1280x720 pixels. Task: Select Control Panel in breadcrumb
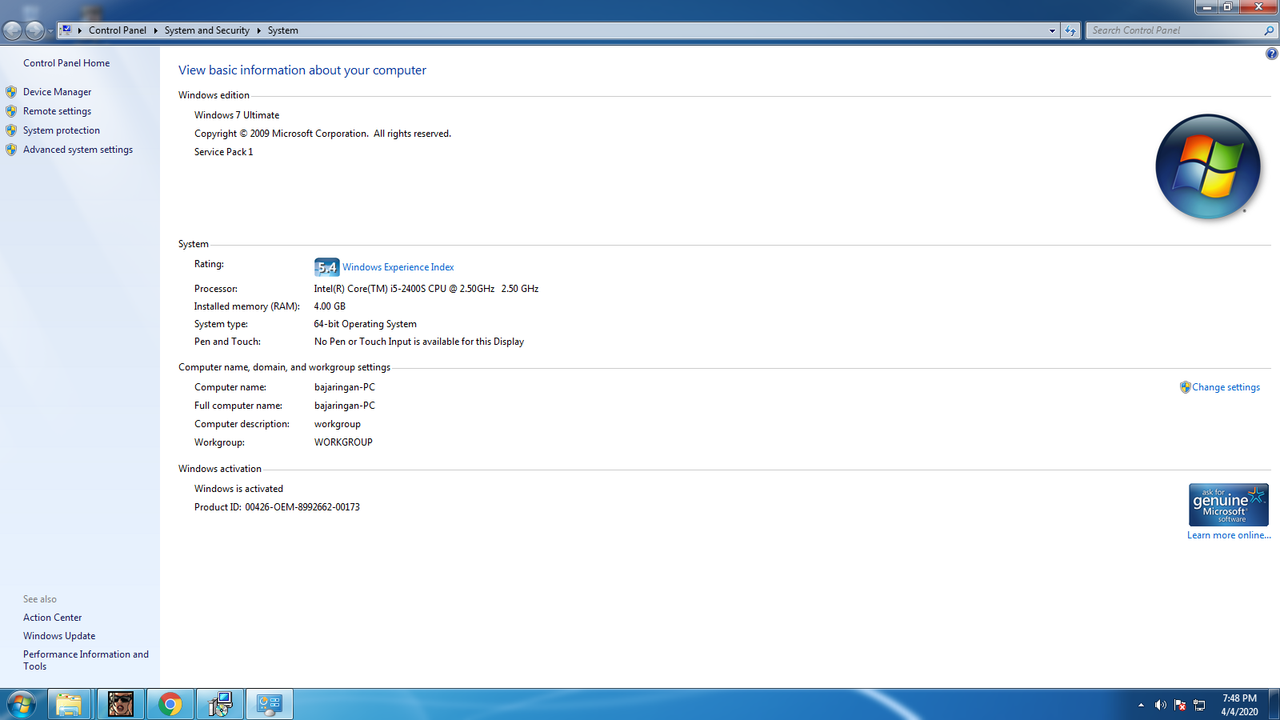tap(117, 30)
